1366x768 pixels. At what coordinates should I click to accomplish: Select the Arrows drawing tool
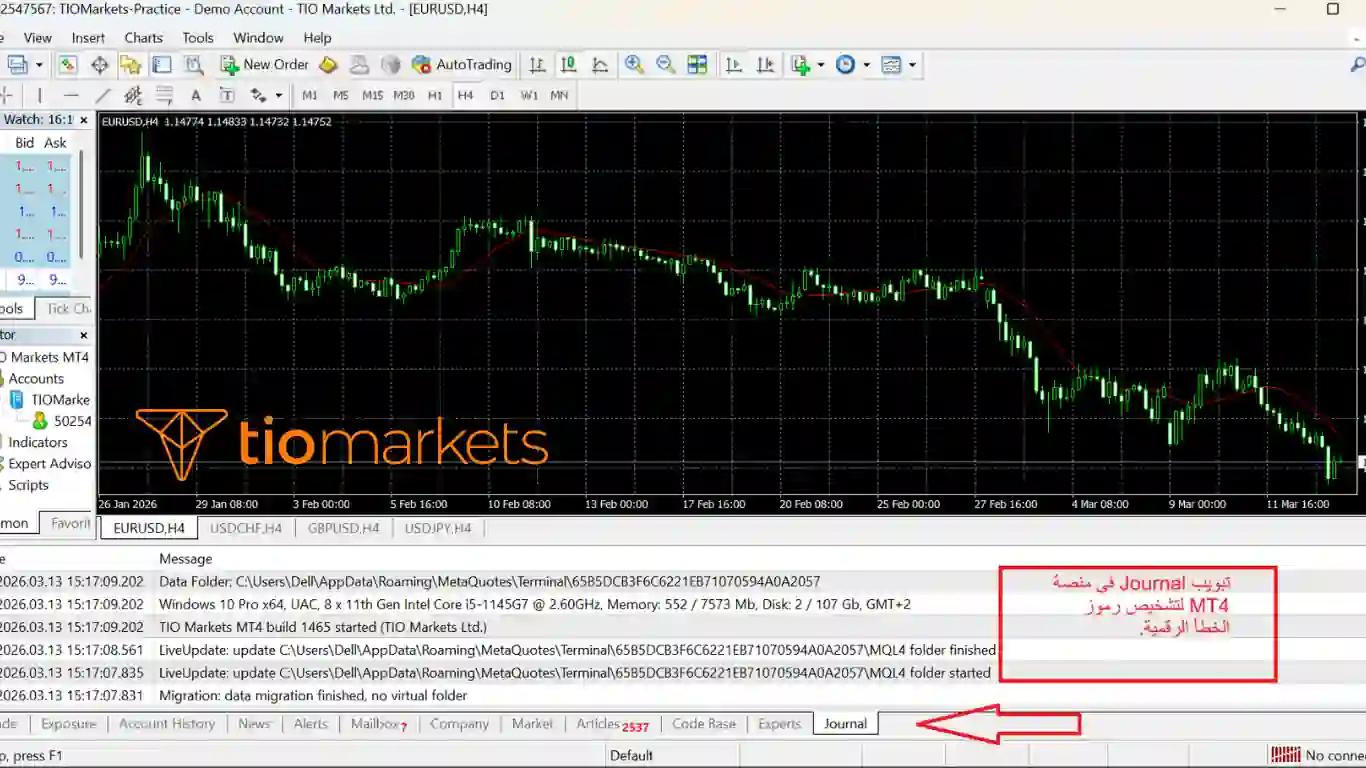point(258,96)
